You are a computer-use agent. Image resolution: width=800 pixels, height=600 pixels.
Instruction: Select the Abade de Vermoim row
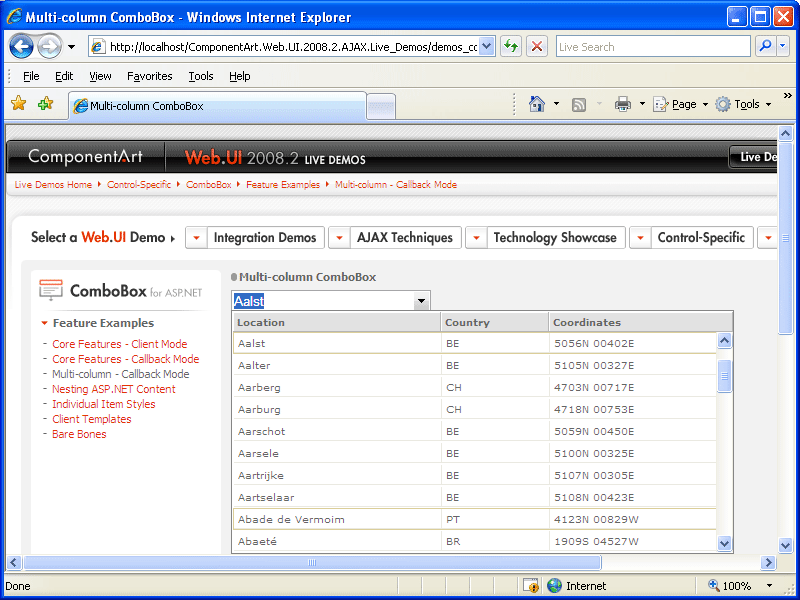tap(474, 519)
